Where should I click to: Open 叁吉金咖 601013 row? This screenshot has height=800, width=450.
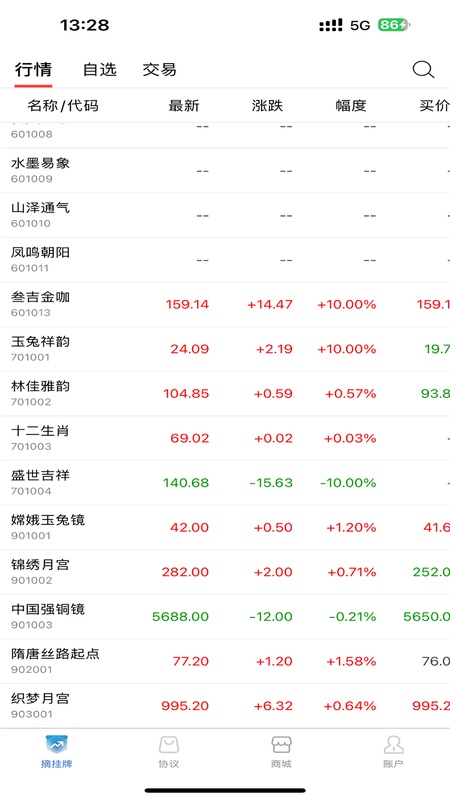tap(225, 305)
